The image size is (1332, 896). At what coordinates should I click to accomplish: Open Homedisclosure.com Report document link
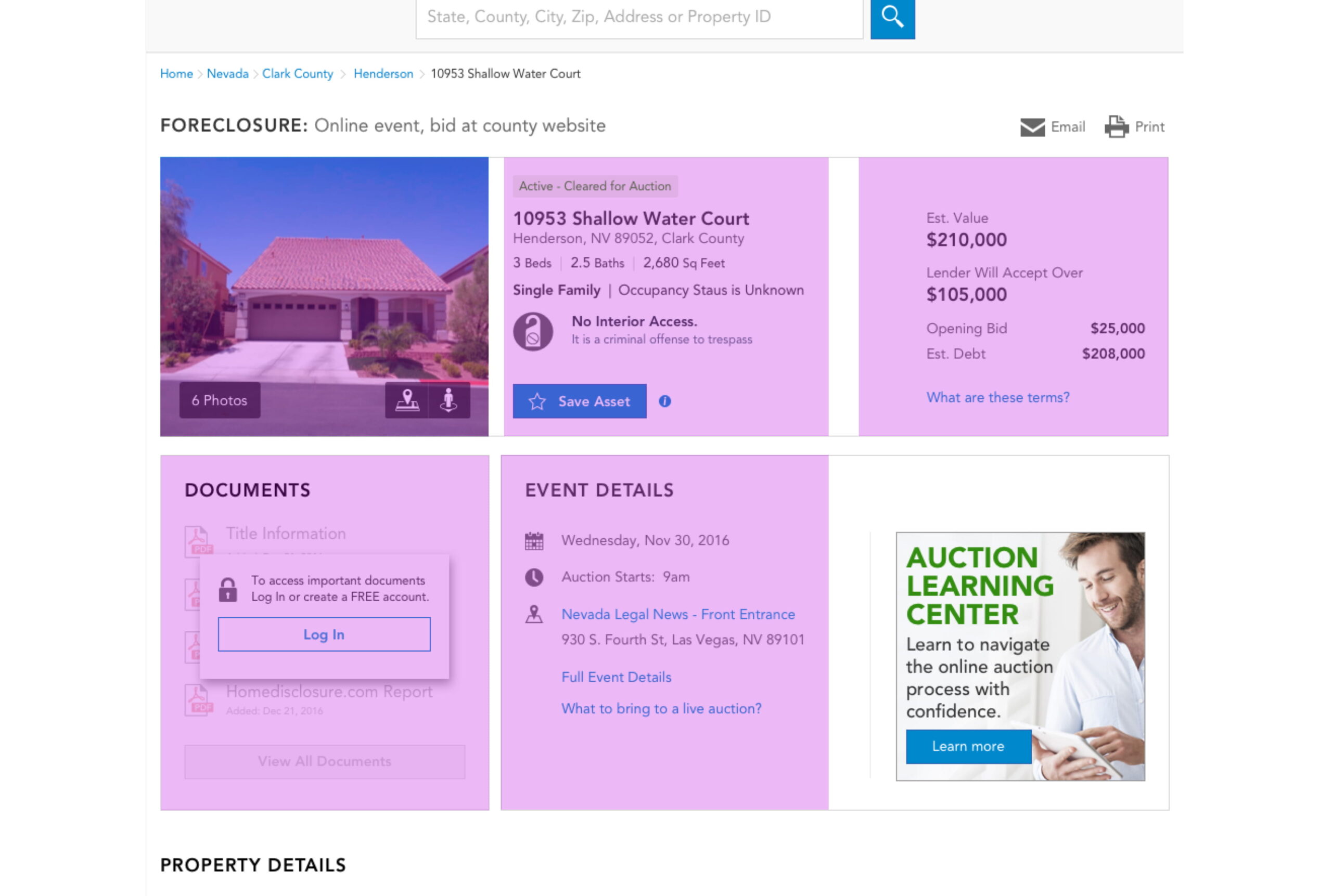tap(329, 692)
